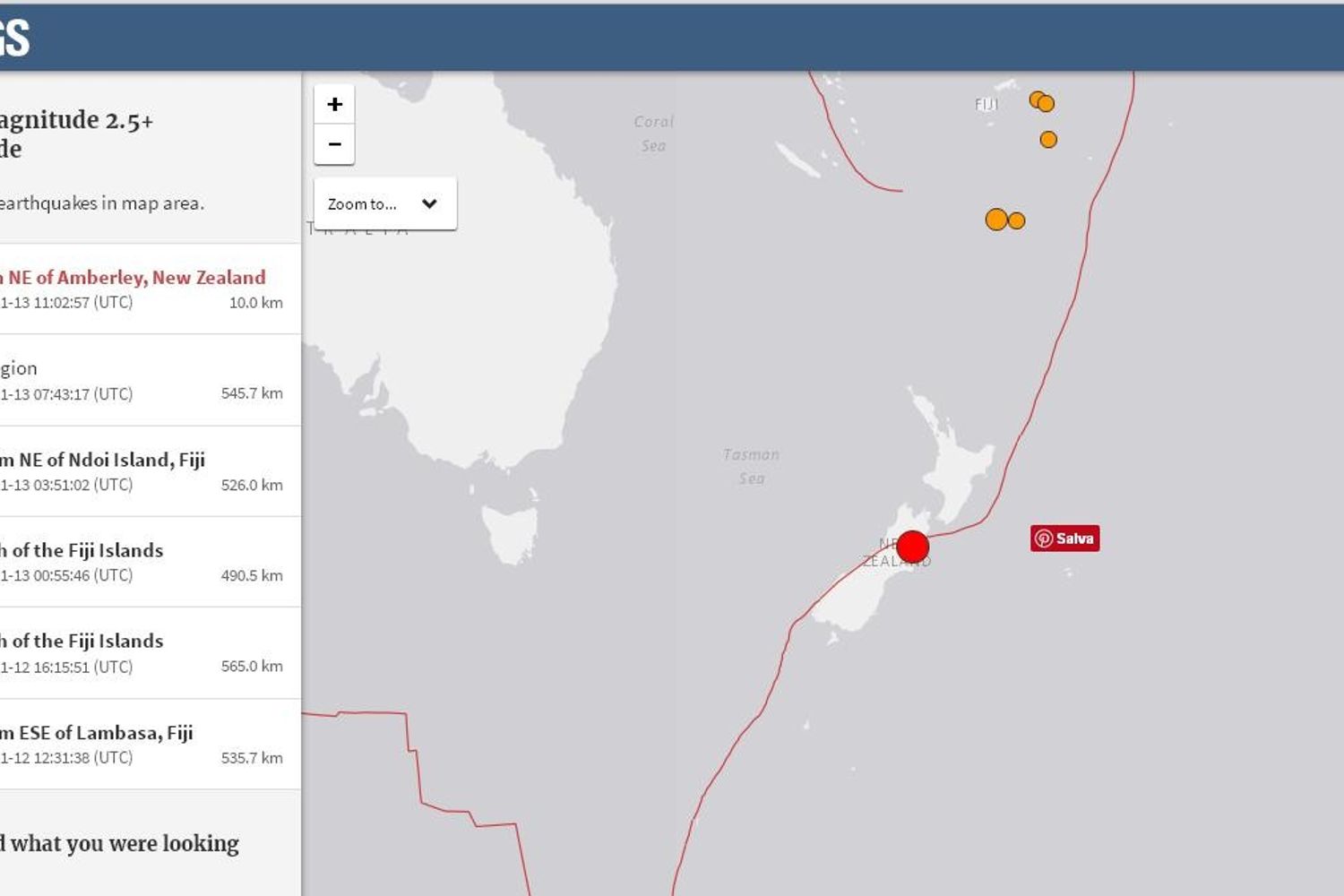Open the "Zoom to..." dropdown
This screenshot has width=1344, height=896.
coord(384,204)
